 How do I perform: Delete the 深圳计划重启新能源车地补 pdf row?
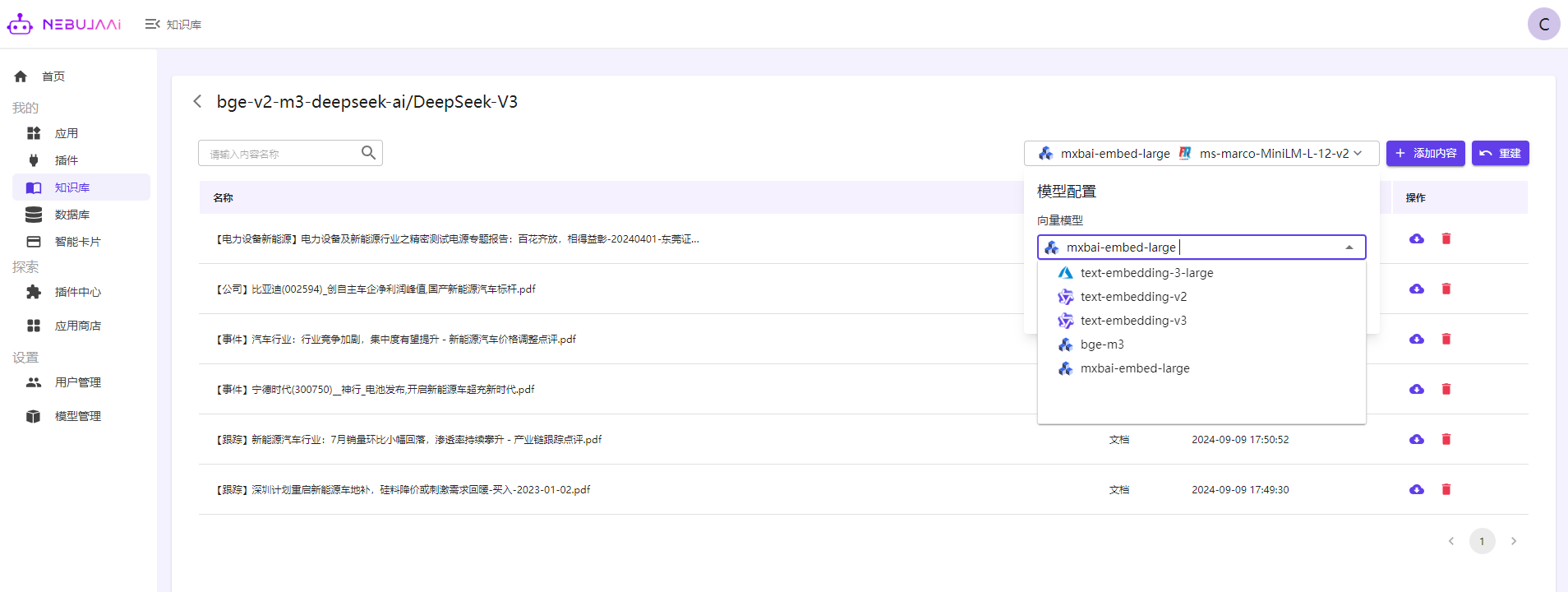click(x=1446, y=489)
